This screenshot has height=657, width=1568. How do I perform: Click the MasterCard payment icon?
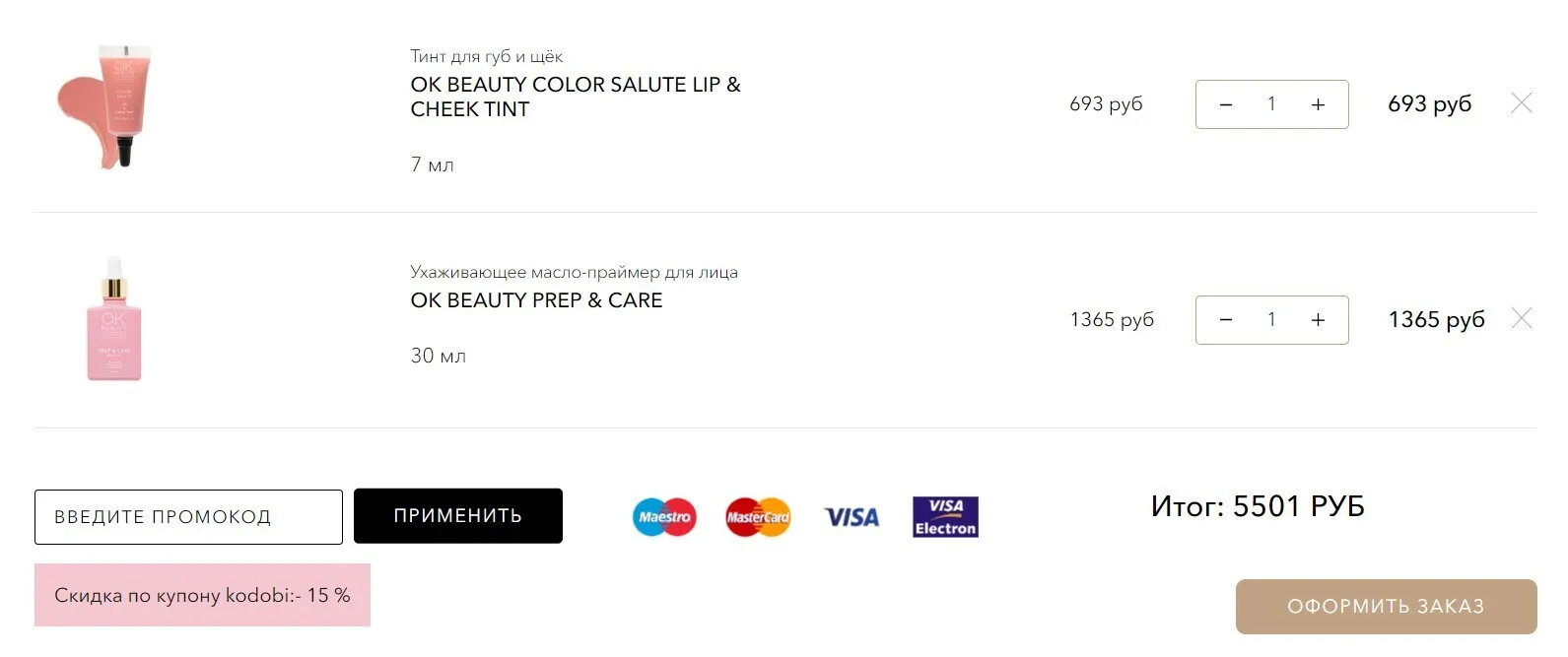[x=758, y=517]
